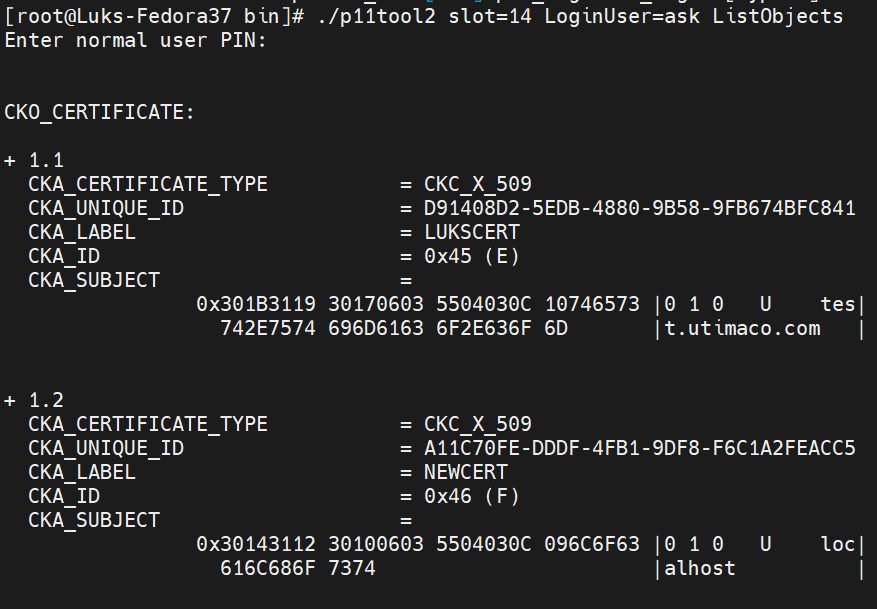Click the 0x45 (E) ID value

click(x=471, y=256)
